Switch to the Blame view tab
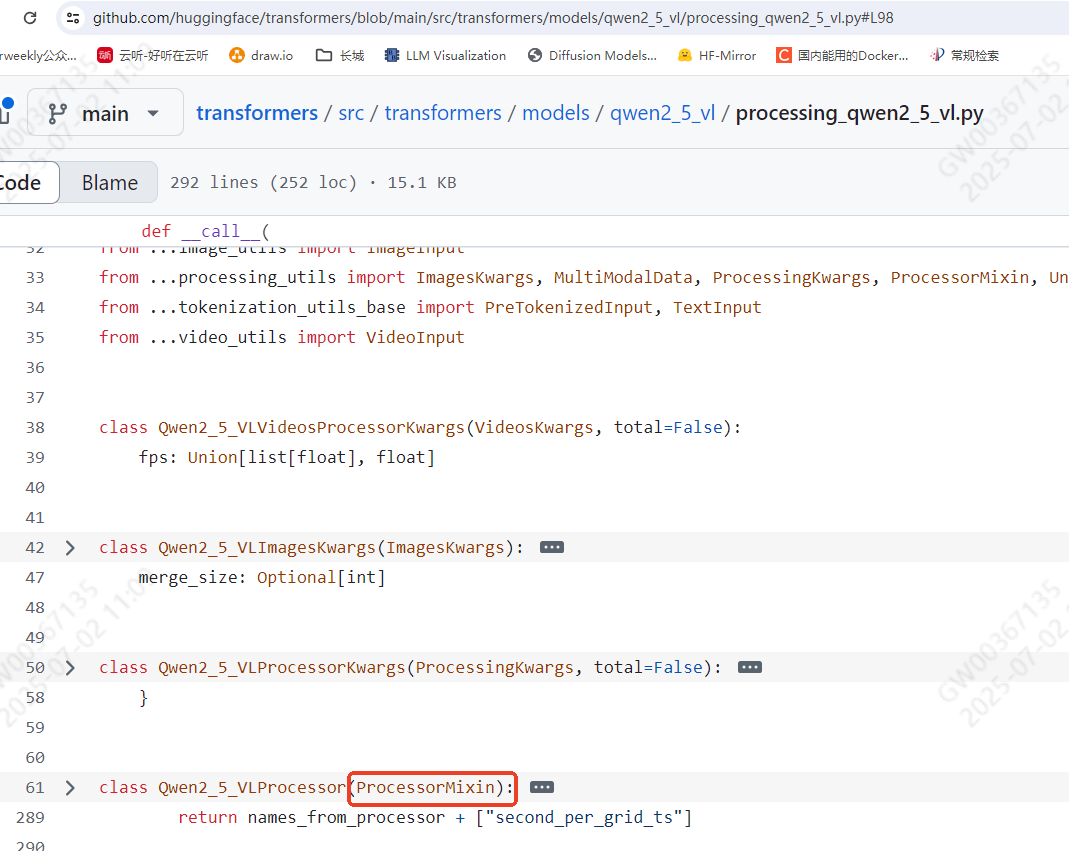 (x=110, y=182)
